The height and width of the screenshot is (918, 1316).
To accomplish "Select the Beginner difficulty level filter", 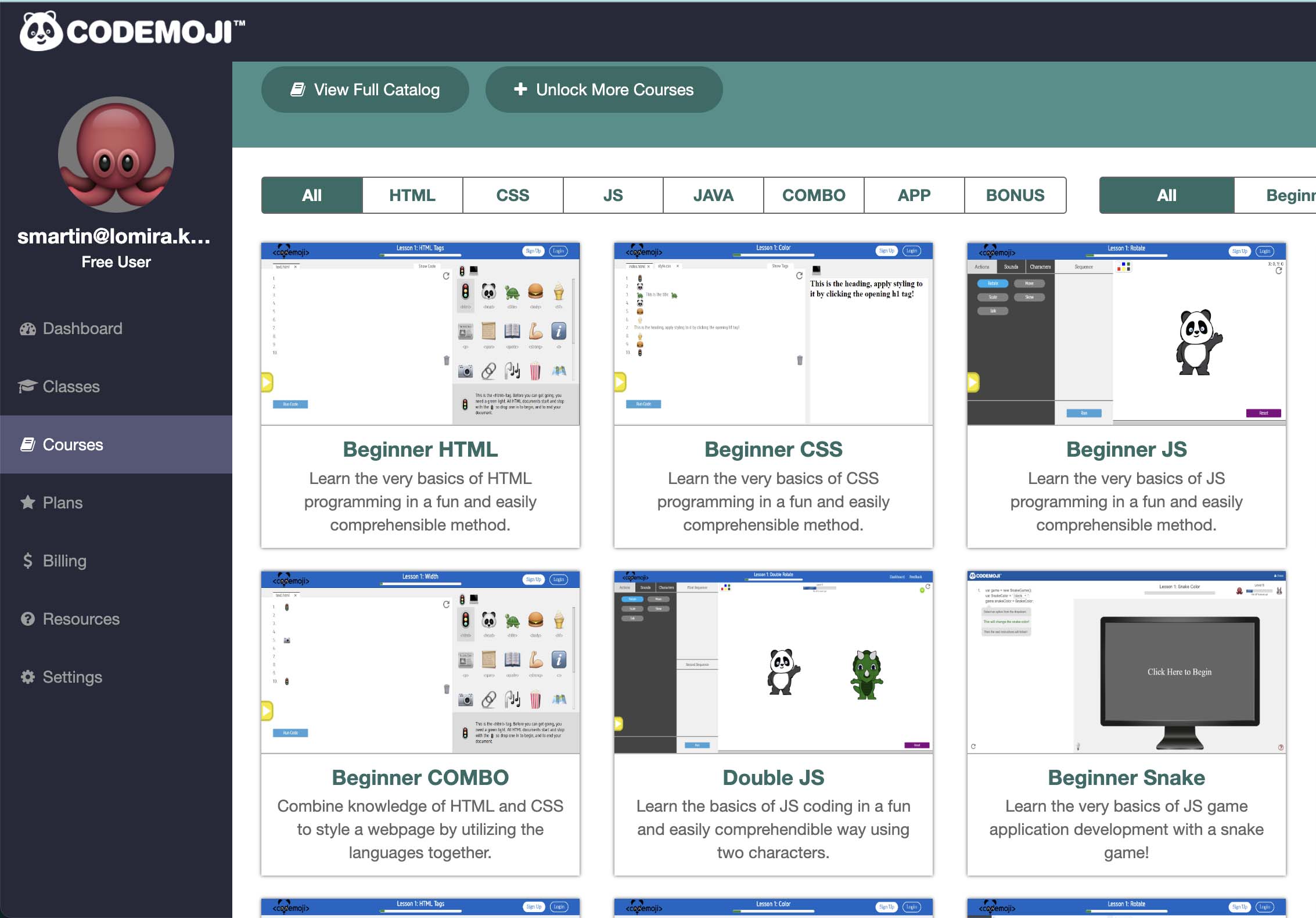I will click(1276, 195).
